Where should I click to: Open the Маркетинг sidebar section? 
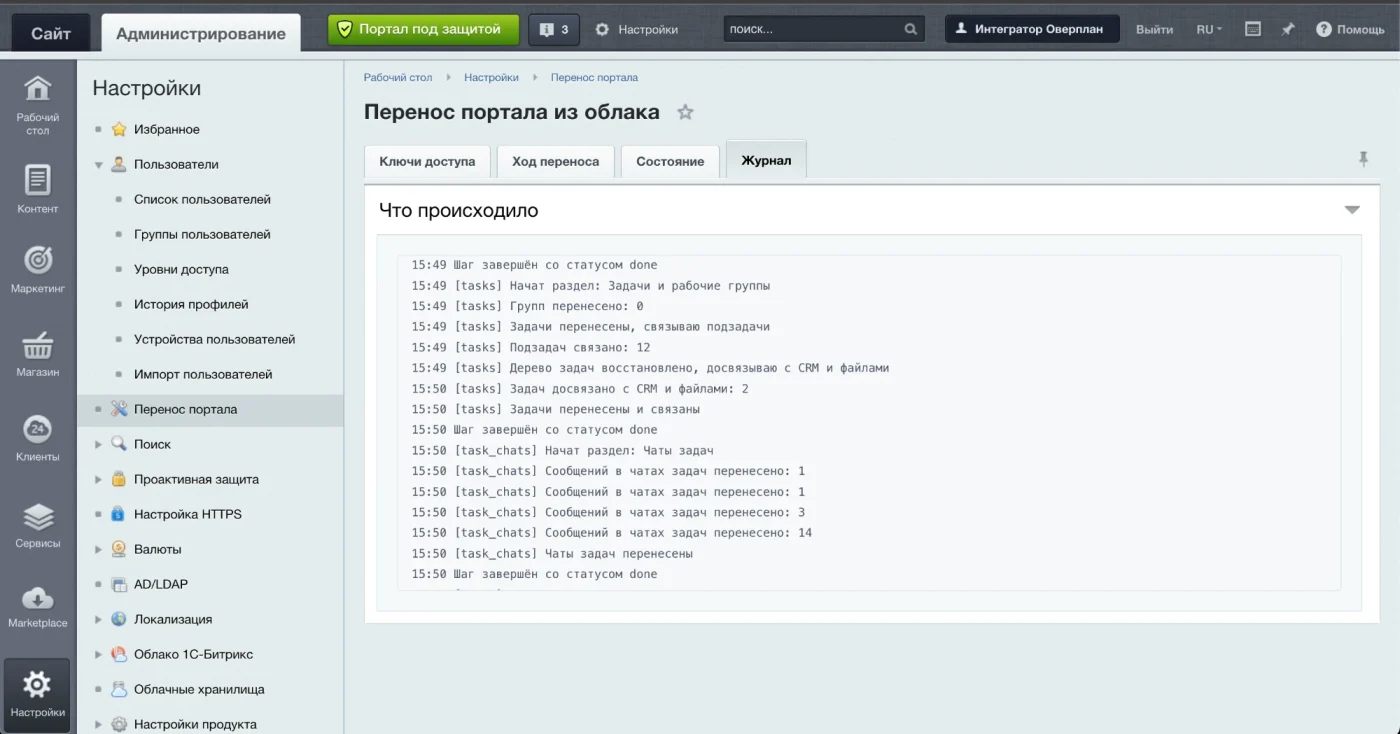(37, 269)
